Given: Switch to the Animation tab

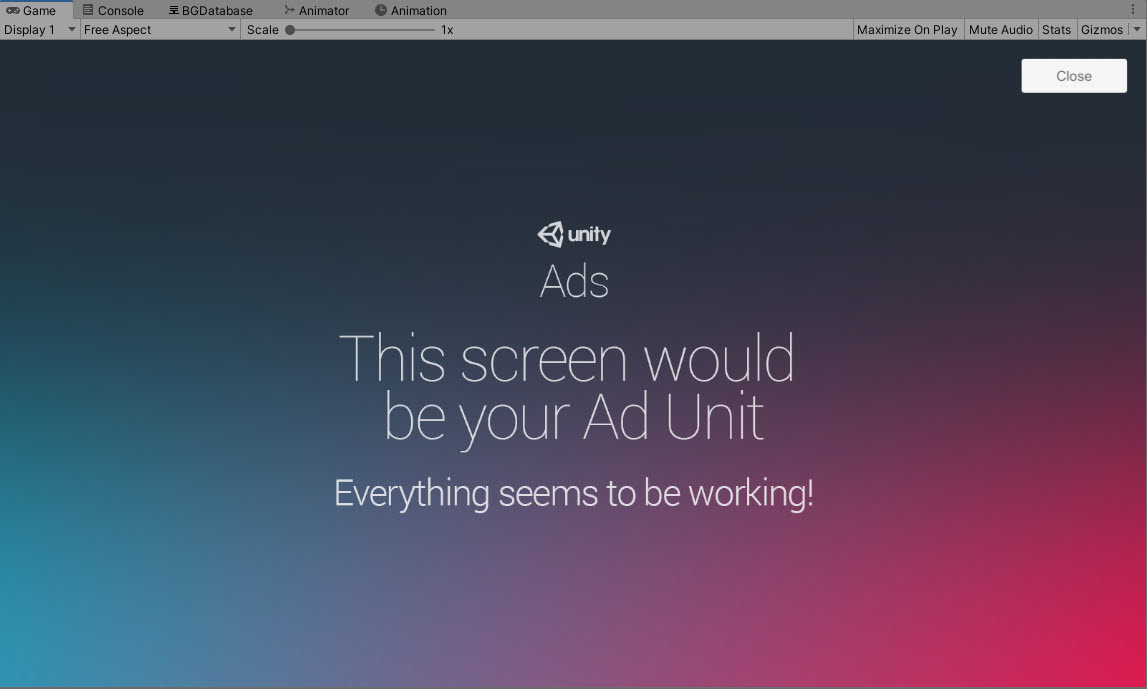Looking at the screenshot, I should [x=410, y=10].
